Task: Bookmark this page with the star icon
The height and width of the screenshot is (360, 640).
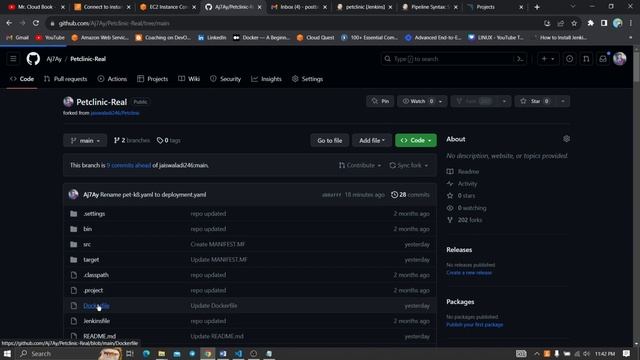Action: click(574, 23)
